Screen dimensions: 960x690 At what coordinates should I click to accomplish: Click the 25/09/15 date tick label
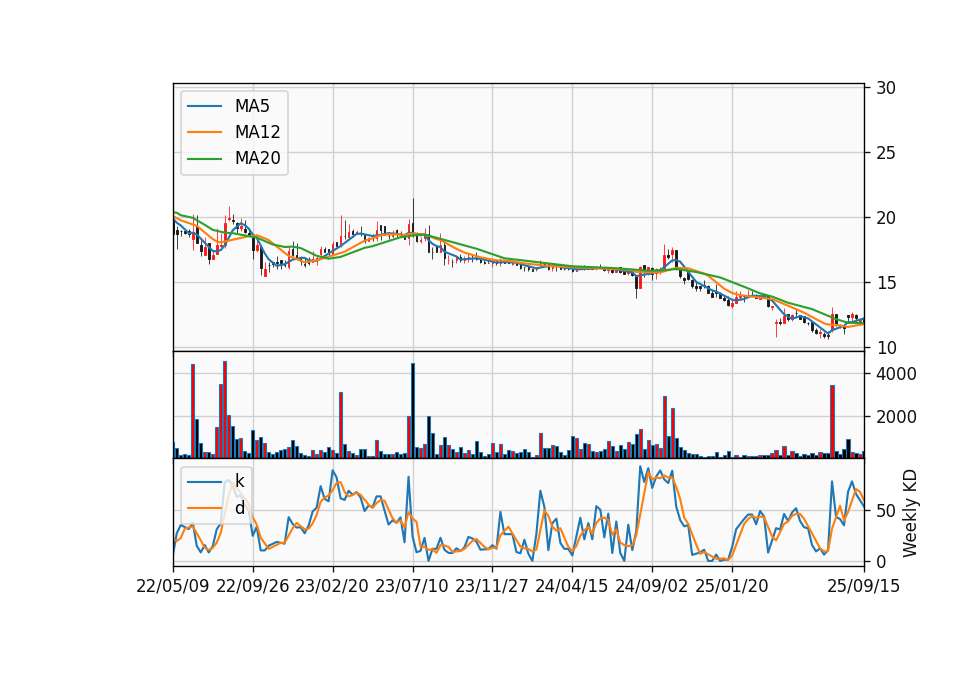coord(864,586)
